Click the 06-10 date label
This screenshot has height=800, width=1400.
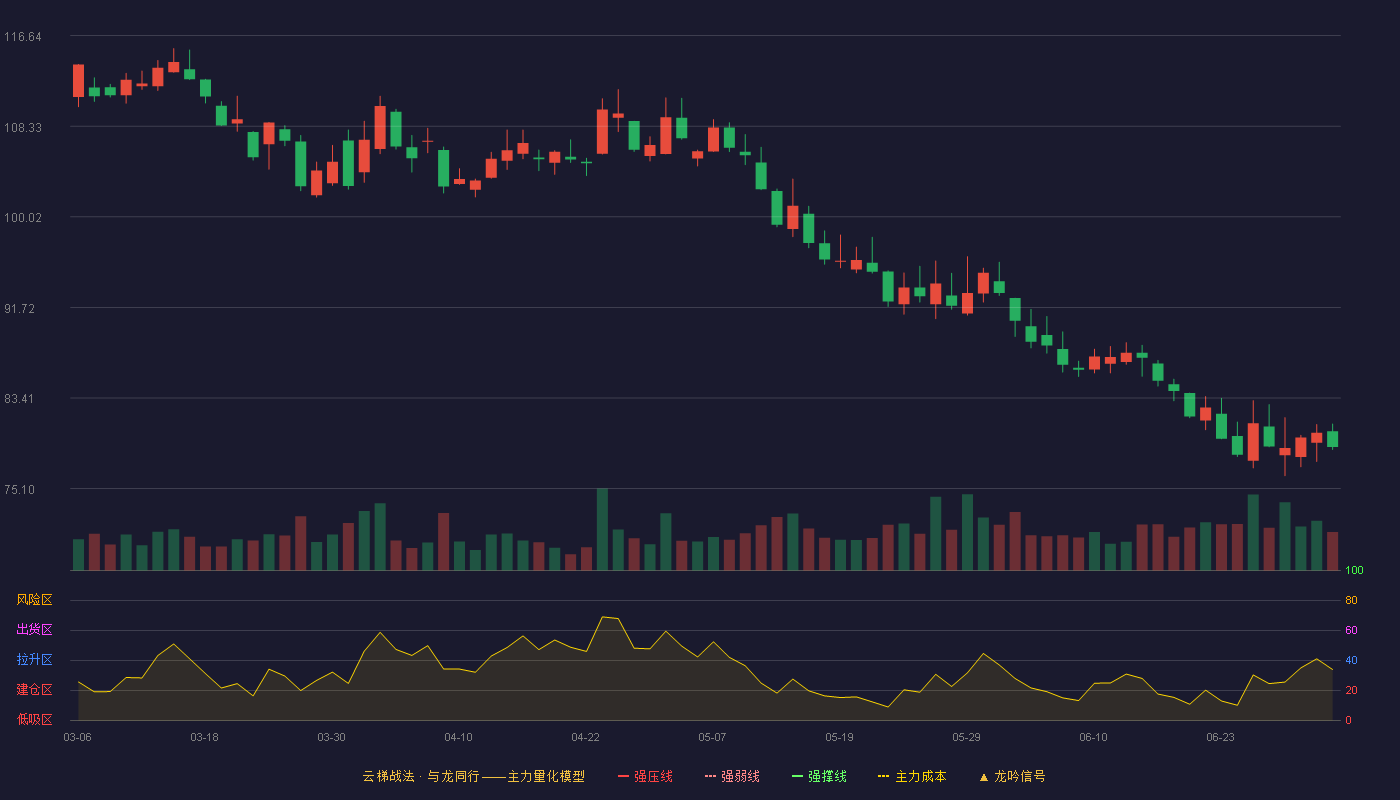(1094, 737)
